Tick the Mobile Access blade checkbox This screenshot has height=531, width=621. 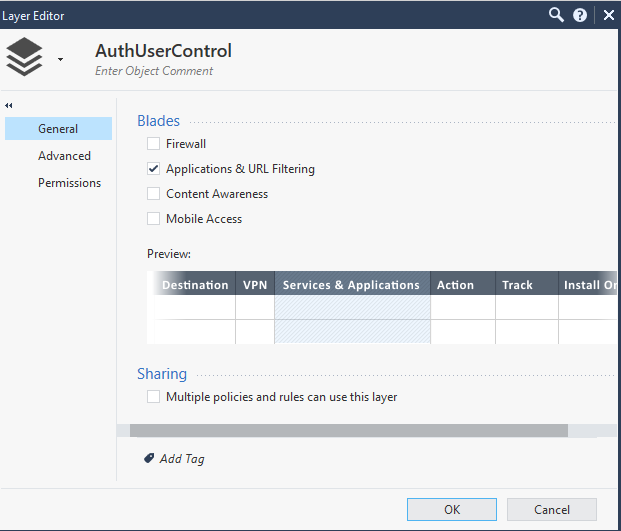coord(153,219)
